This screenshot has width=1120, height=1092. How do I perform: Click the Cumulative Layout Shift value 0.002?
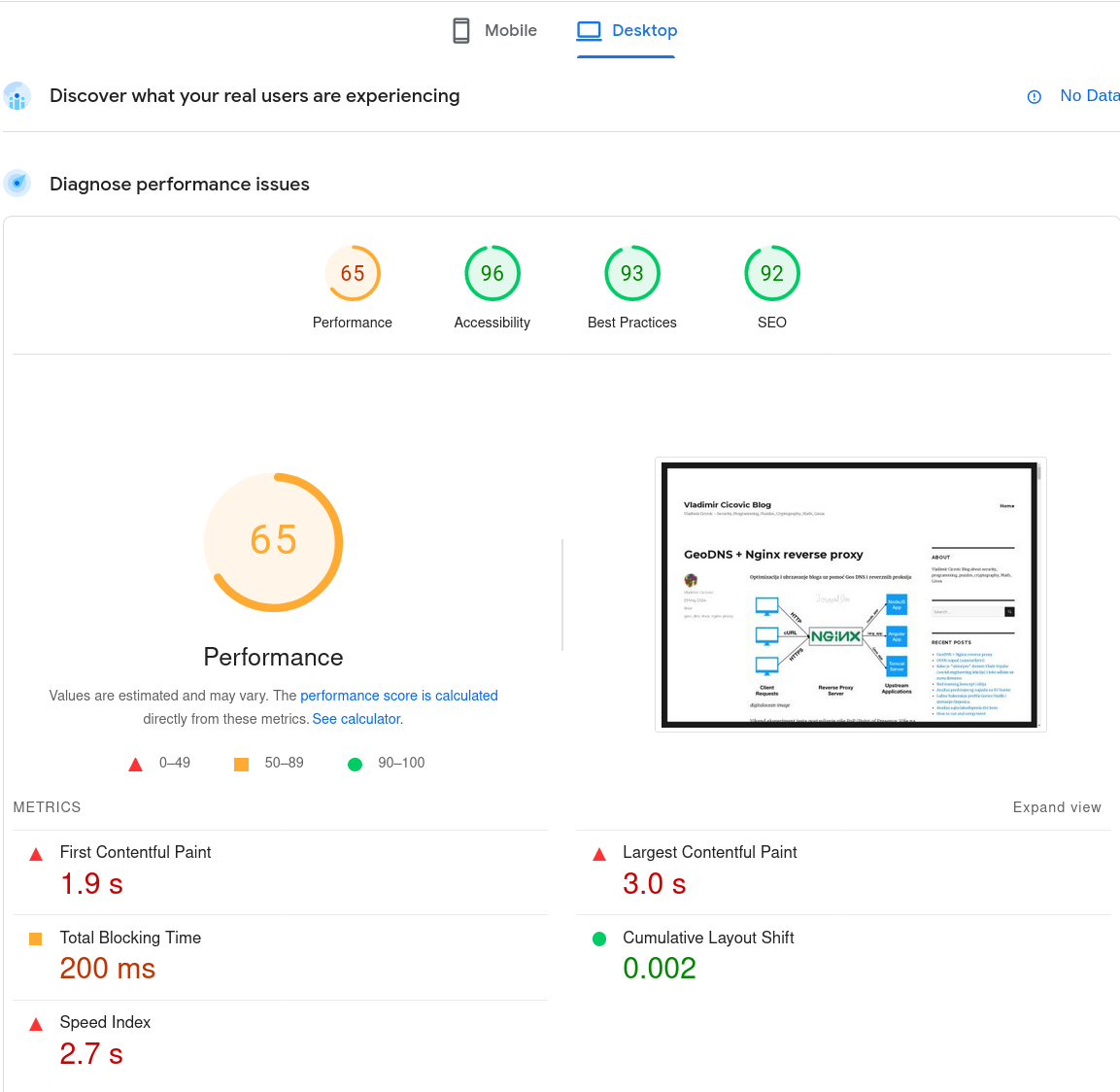660,970
